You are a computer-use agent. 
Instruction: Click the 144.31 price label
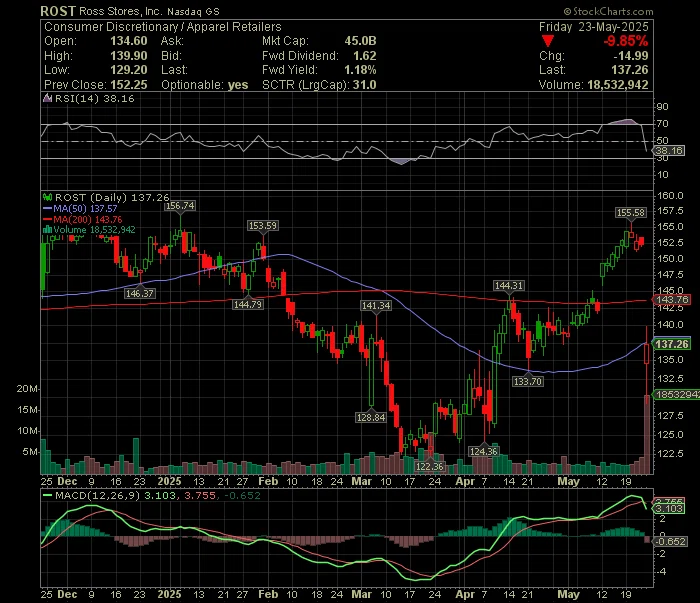(509, 286)
